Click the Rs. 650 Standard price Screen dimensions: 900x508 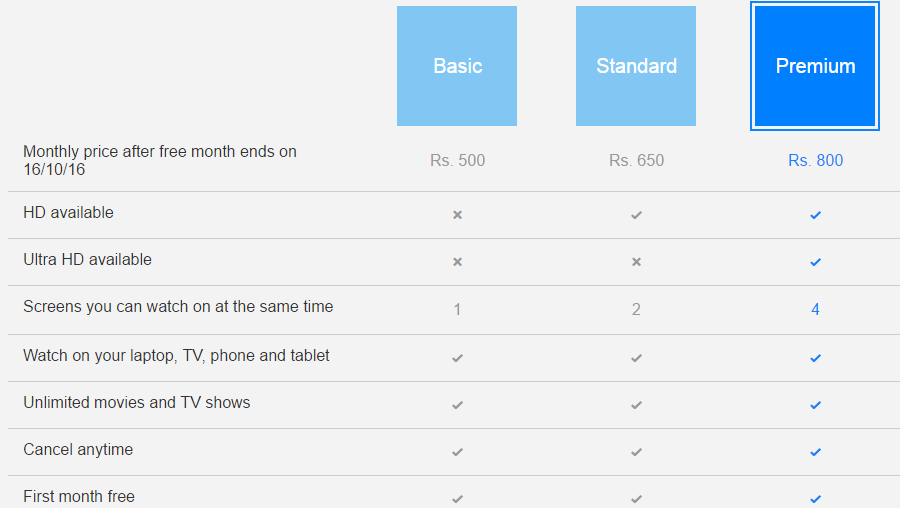[636, 160]
